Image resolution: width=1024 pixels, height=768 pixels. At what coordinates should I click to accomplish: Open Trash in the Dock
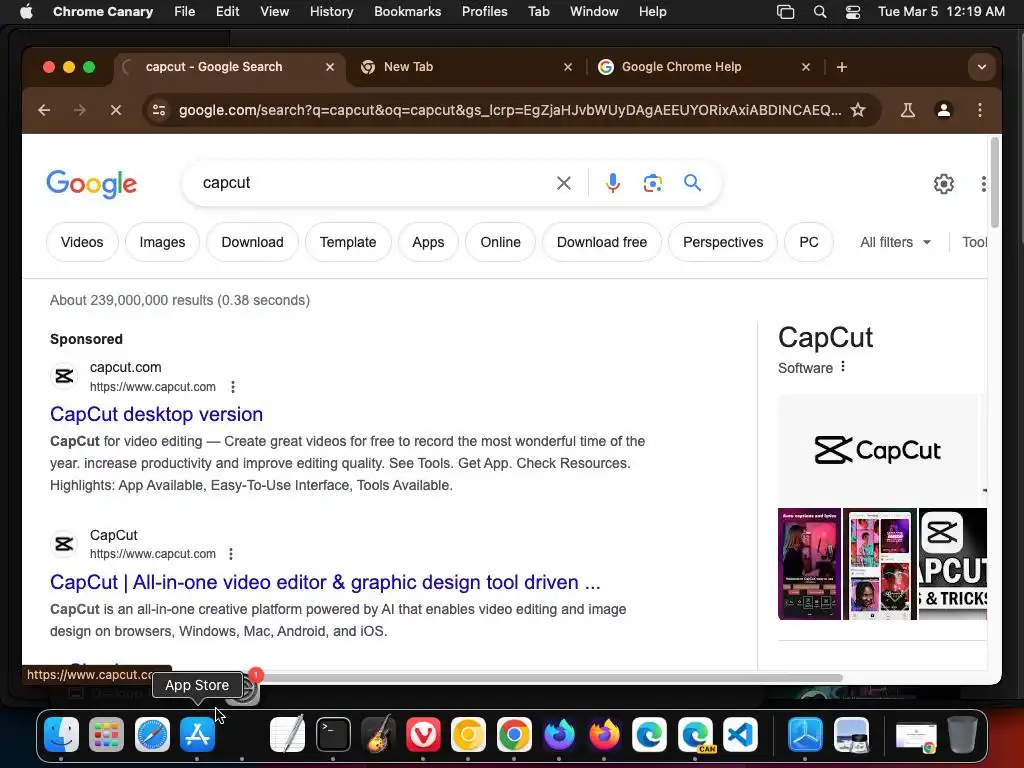point(962,734)
